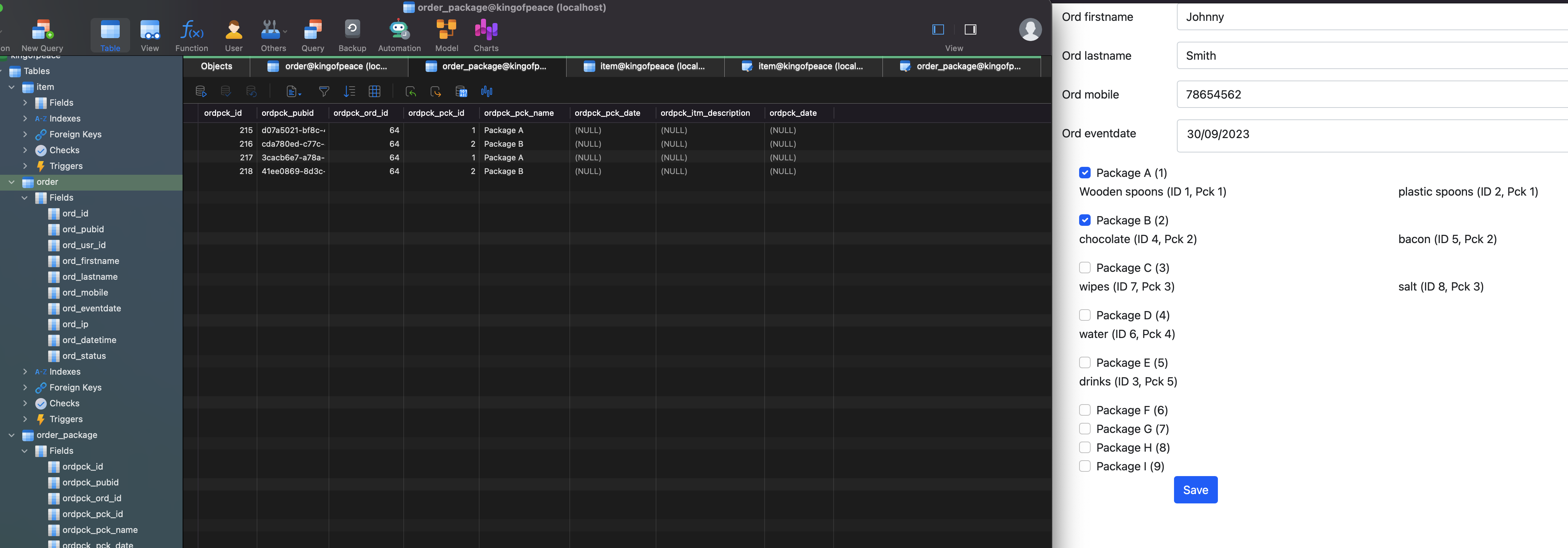Click the data profiling chart icon
This screenshot has width=1568, height=548.
coord(486,91)
